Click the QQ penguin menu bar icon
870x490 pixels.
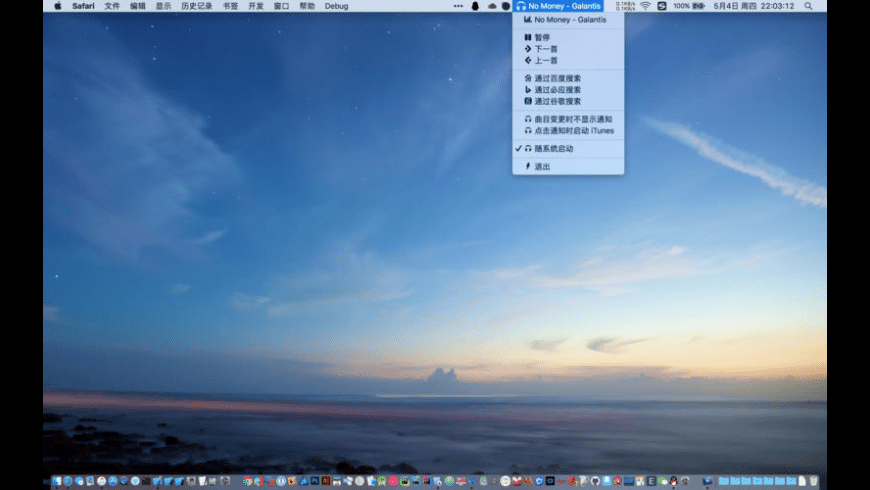pyautogui.click(x=475, y=6)
